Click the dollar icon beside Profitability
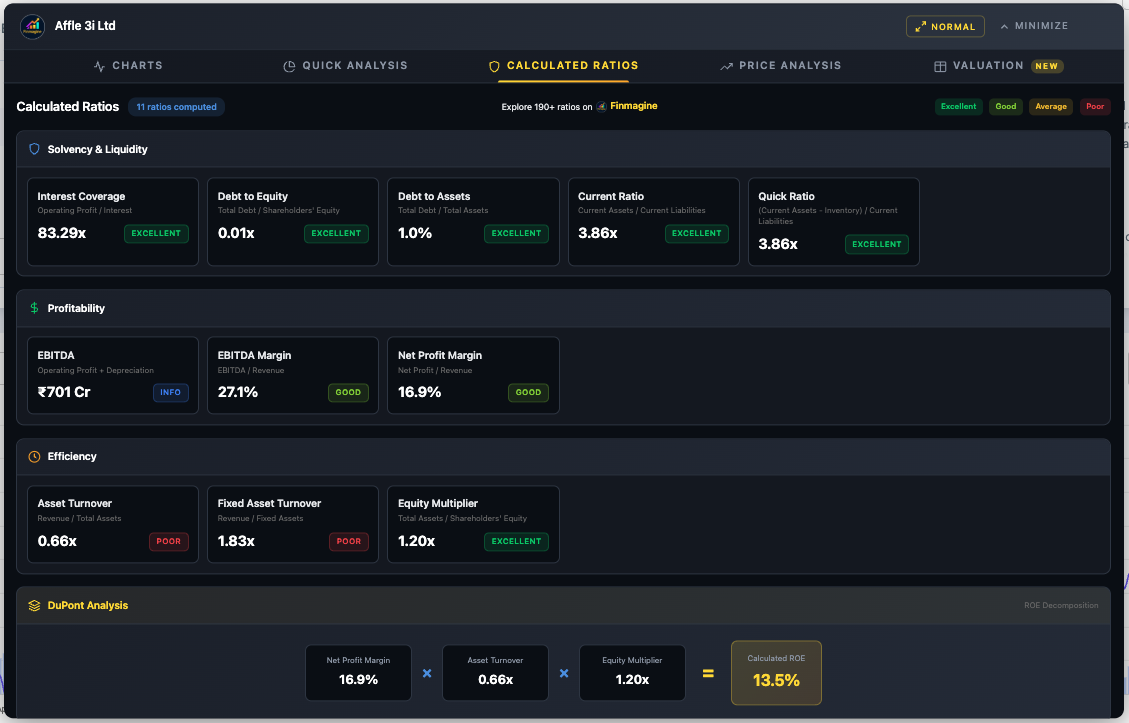Viewport: 1129px width, 723px height. pyautogui.click(x=34, y=308)
